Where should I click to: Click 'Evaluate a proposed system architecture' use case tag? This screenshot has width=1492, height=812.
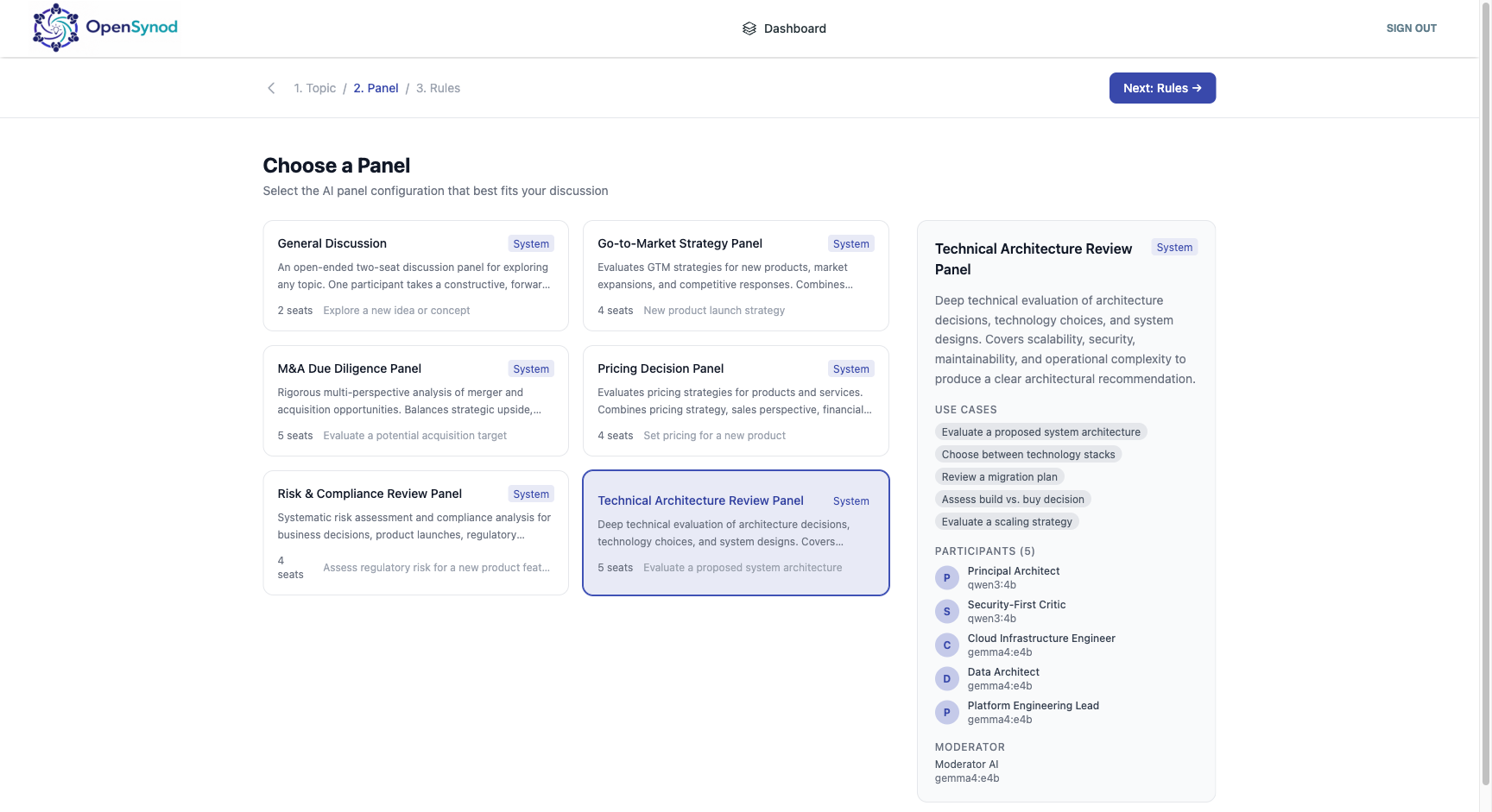pyautogui.click(x=1040, y=432)
